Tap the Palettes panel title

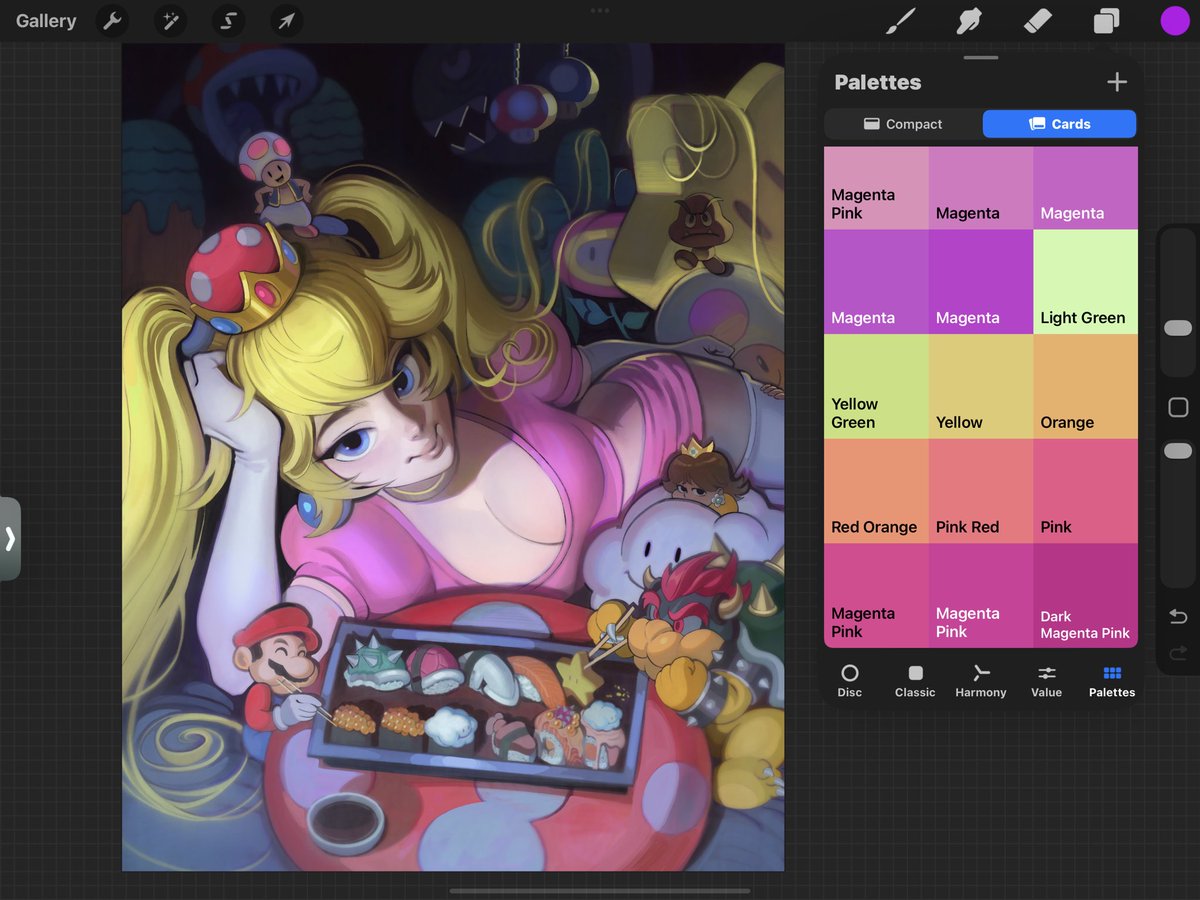[x=878, y=82]
